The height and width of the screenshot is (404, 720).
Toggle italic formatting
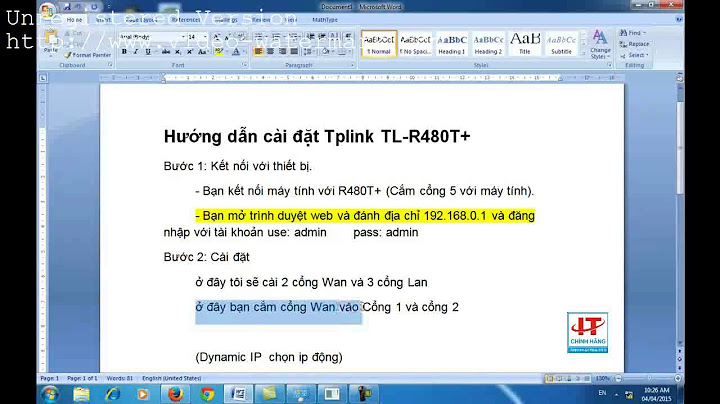[135, 52]
